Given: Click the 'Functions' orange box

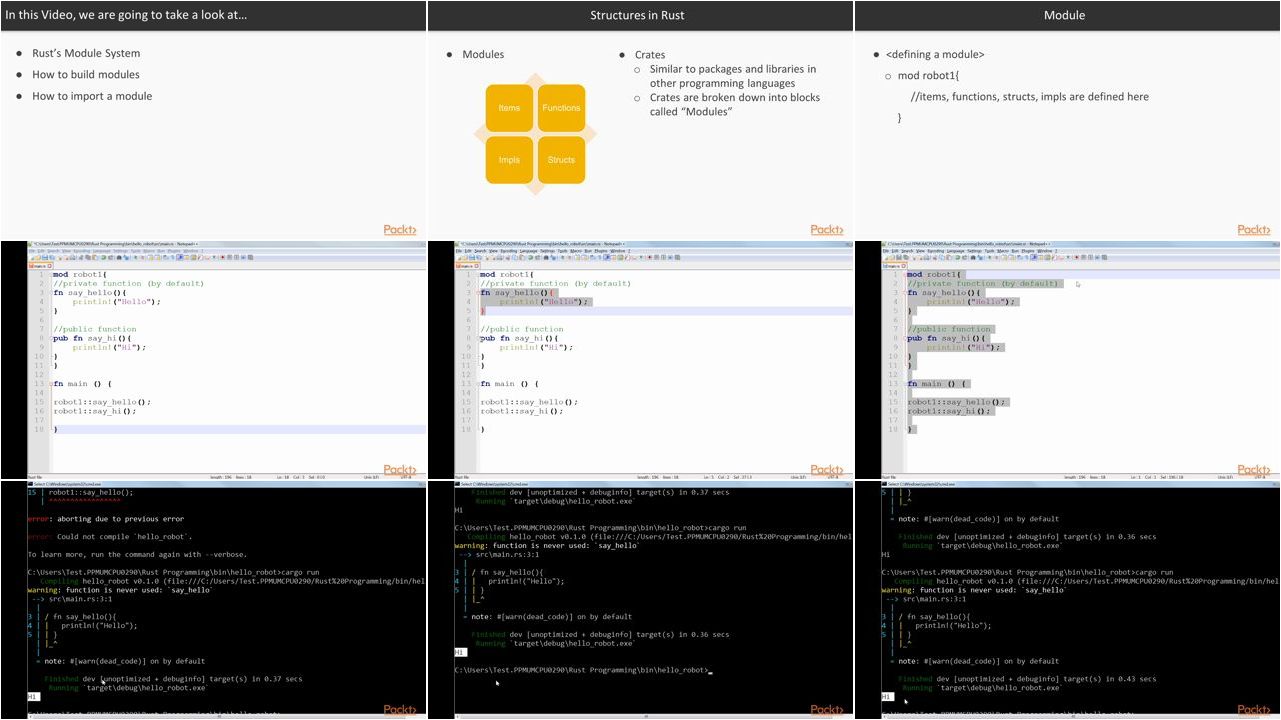Looking at the screenshot, I should [x=561, y=108].
